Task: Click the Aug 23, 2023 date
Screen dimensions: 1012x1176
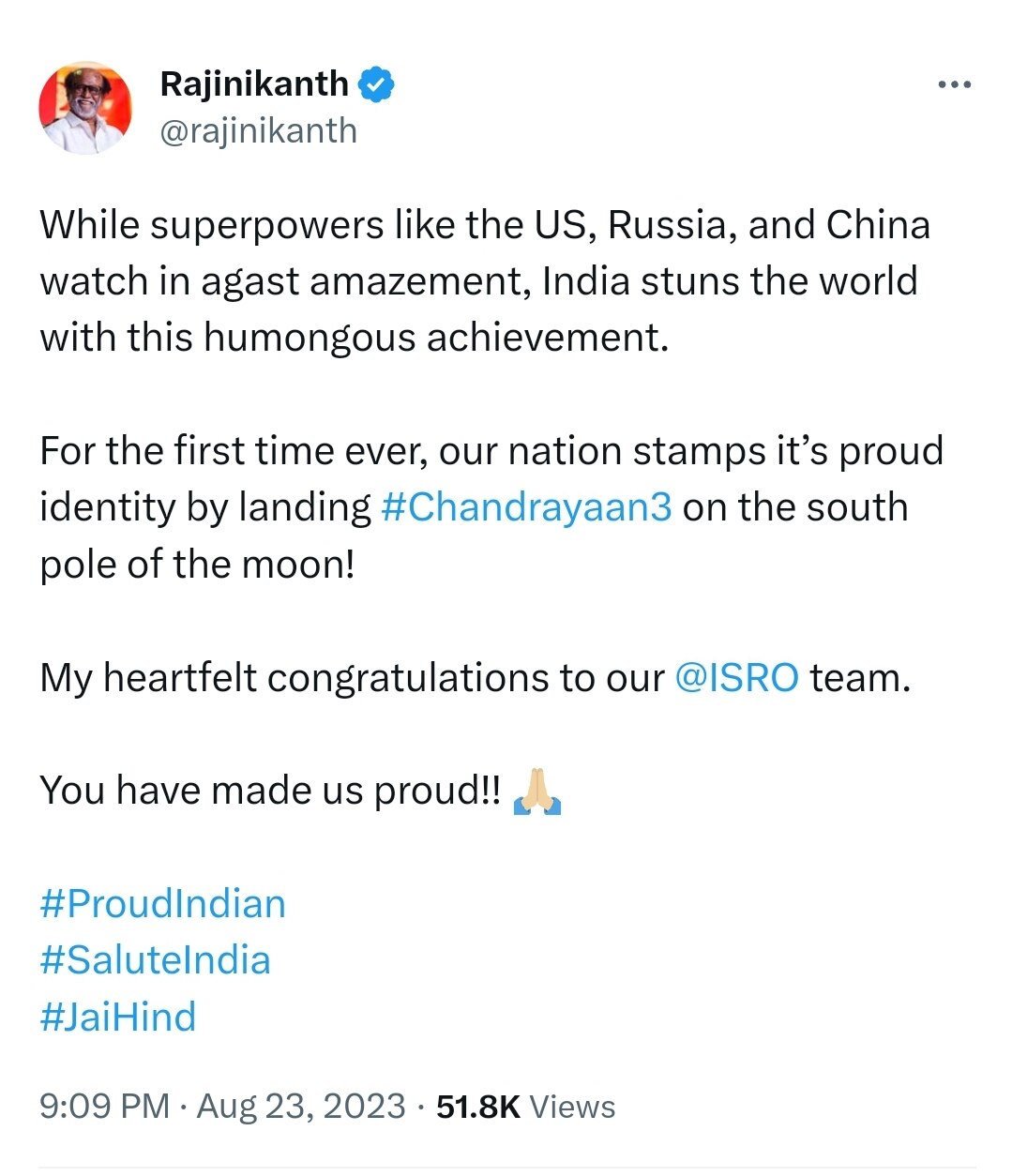Action: pyautogui.click(x=301, y=1107)
